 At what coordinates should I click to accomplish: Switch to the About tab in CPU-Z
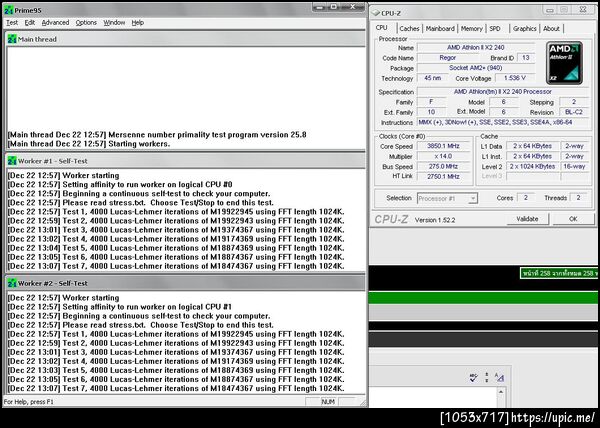[x=551, y=29]
